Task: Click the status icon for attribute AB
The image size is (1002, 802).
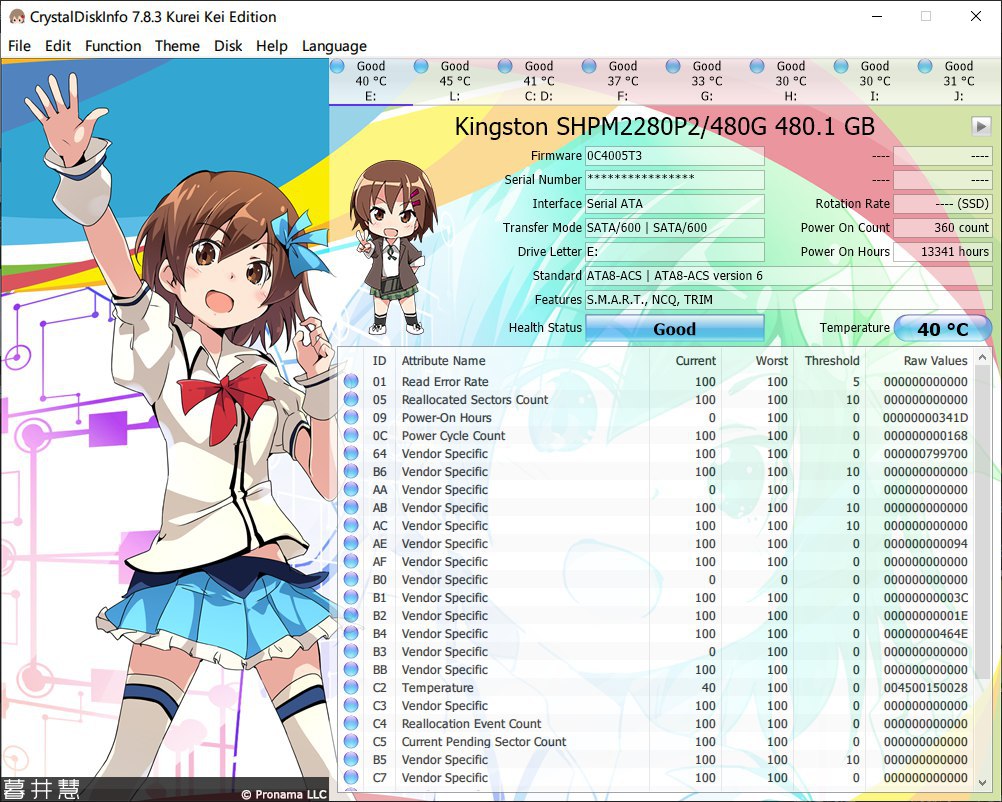Action: [x=351, y=507]
